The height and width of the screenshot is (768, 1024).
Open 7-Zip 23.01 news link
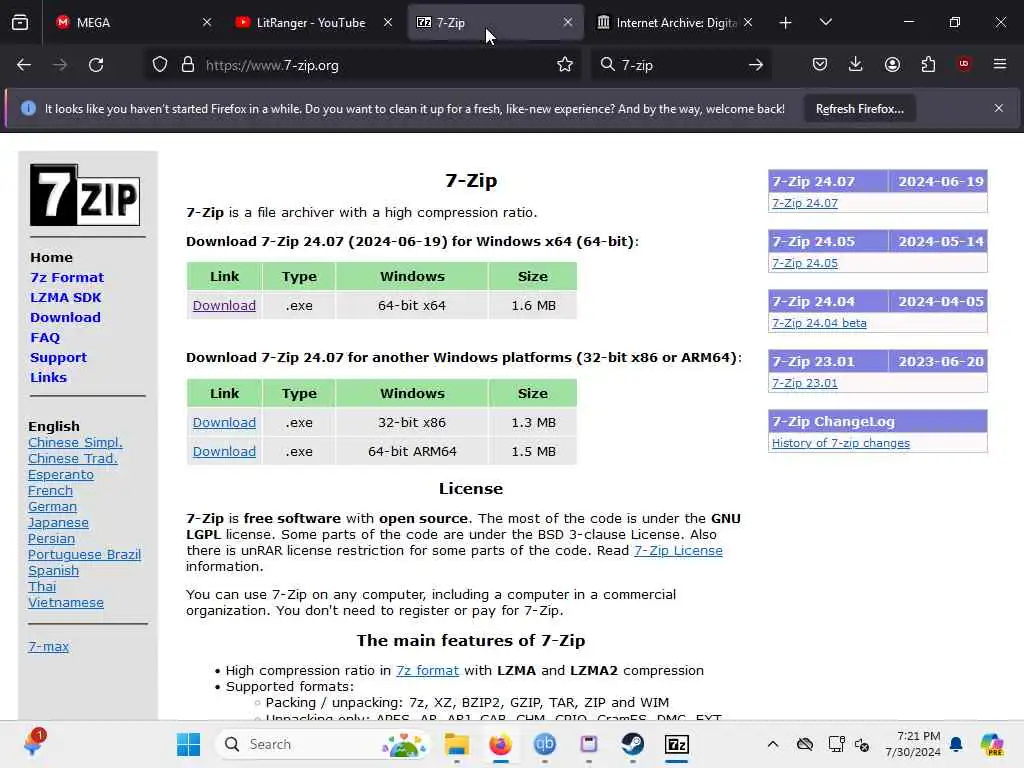pos(805,383)
